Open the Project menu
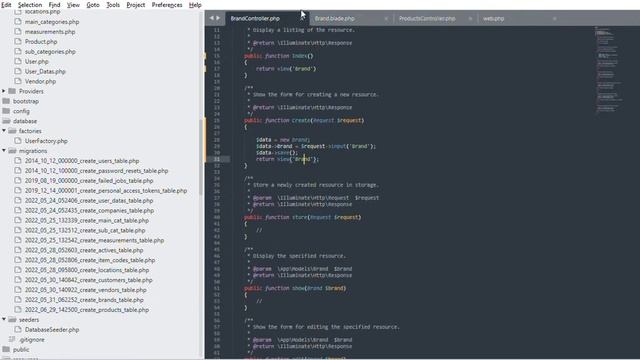The width and height of the screenshot is (640, 360). click(136, 5)
